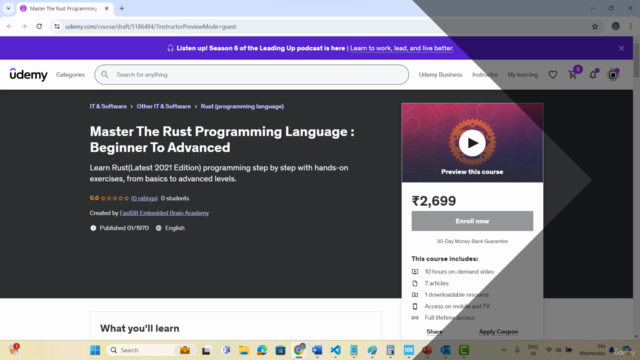Click the ENG IN language indicator

pyautogui.click(x=533, y=350)
